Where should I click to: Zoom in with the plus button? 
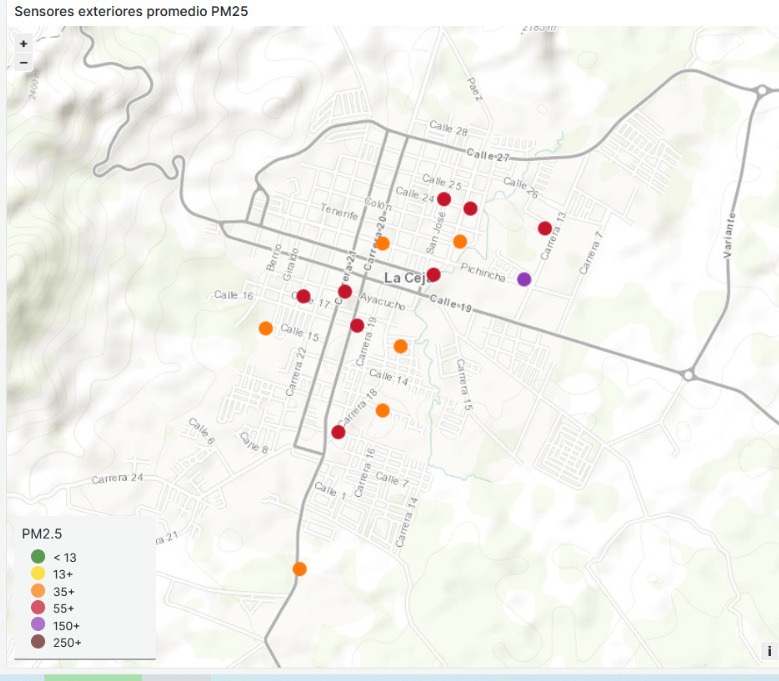[23, 44]
